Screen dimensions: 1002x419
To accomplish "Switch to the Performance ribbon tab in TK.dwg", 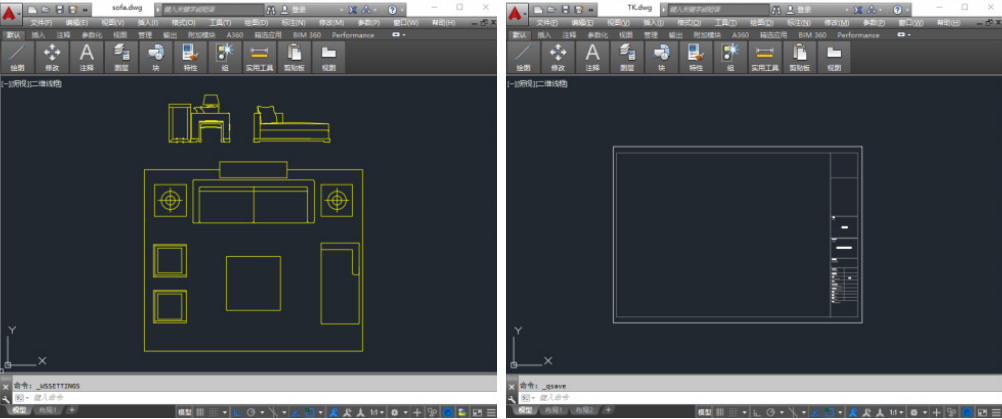I will 858,35.
